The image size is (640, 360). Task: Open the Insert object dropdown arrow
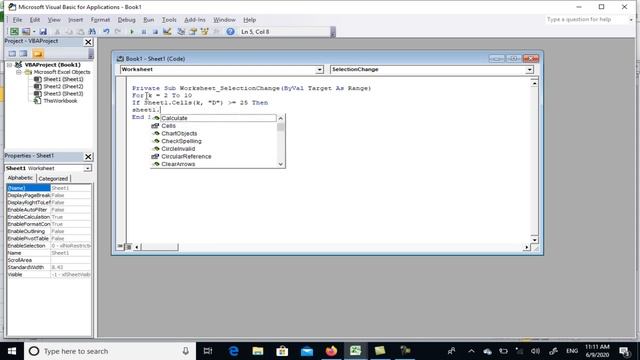(x=34, y=31)
